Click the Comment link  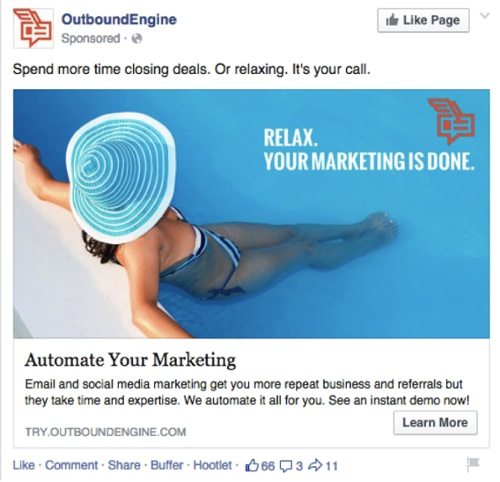[x=72, y=465]
